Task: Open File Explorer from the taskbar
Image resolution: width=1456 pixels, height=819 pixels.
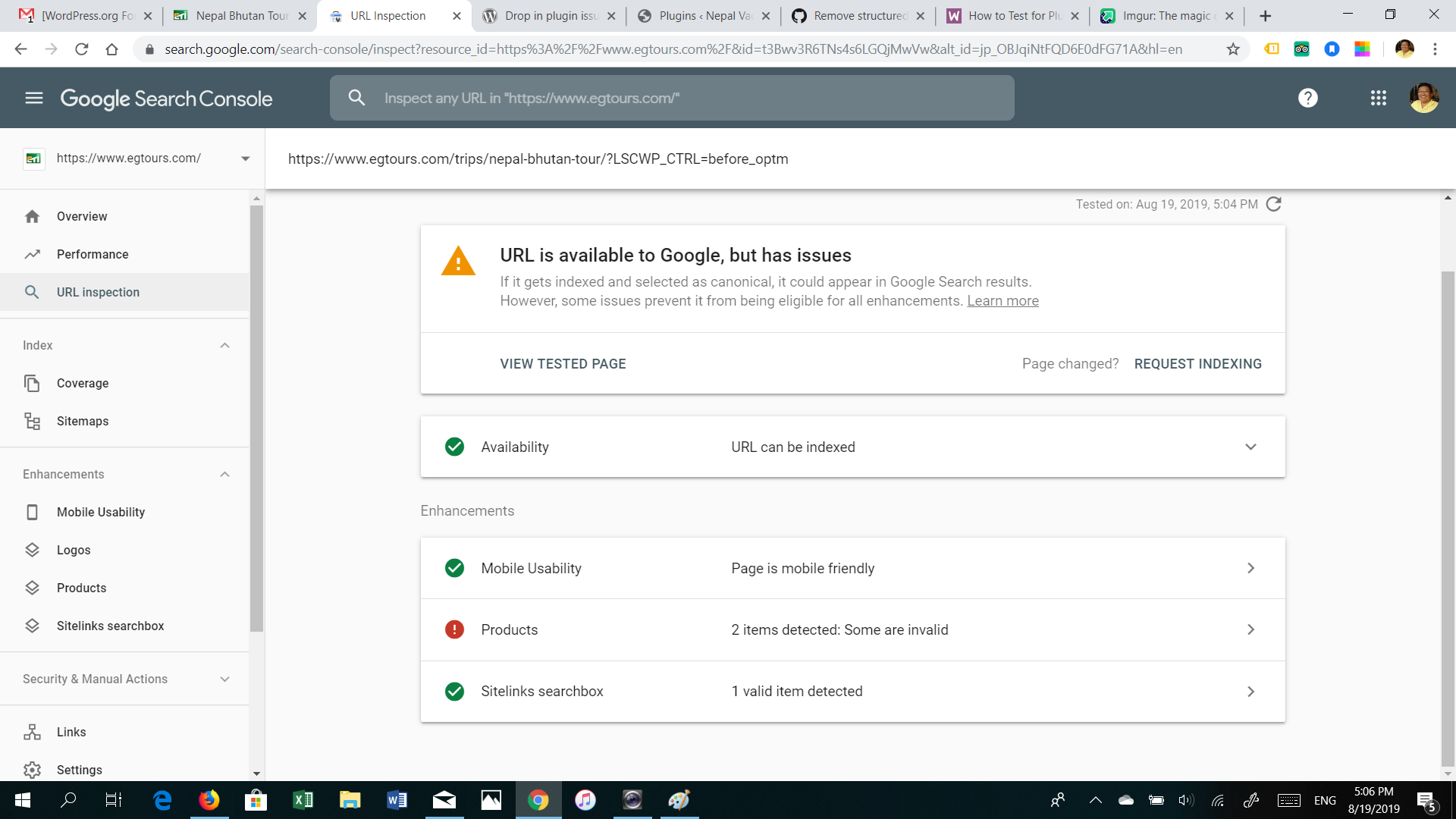Action: click(350, 800)
